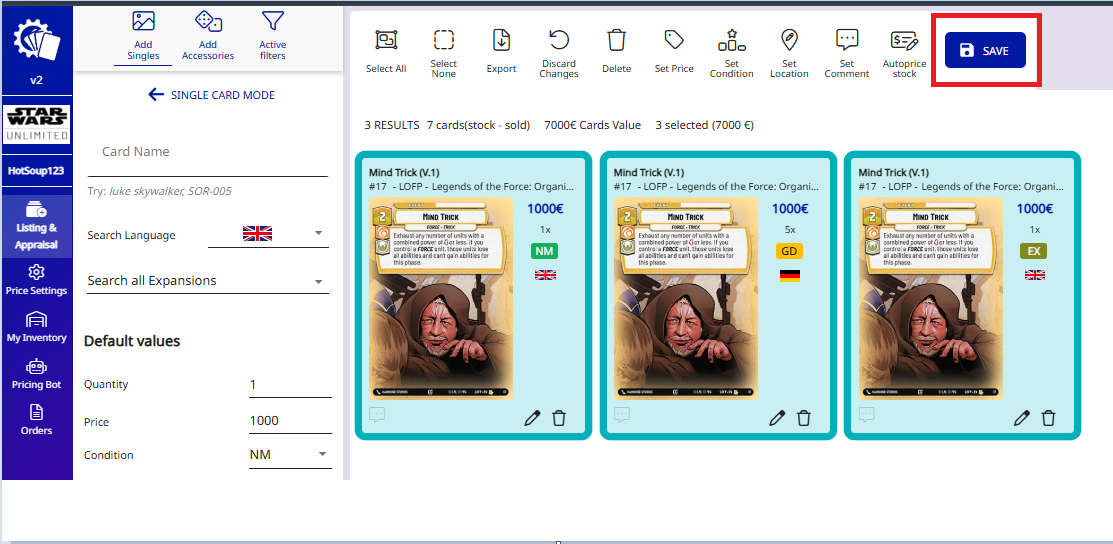Click the EX condition badge
Screen dimensions: 1113x544
pyautogui.click(x=1035, y=251)
